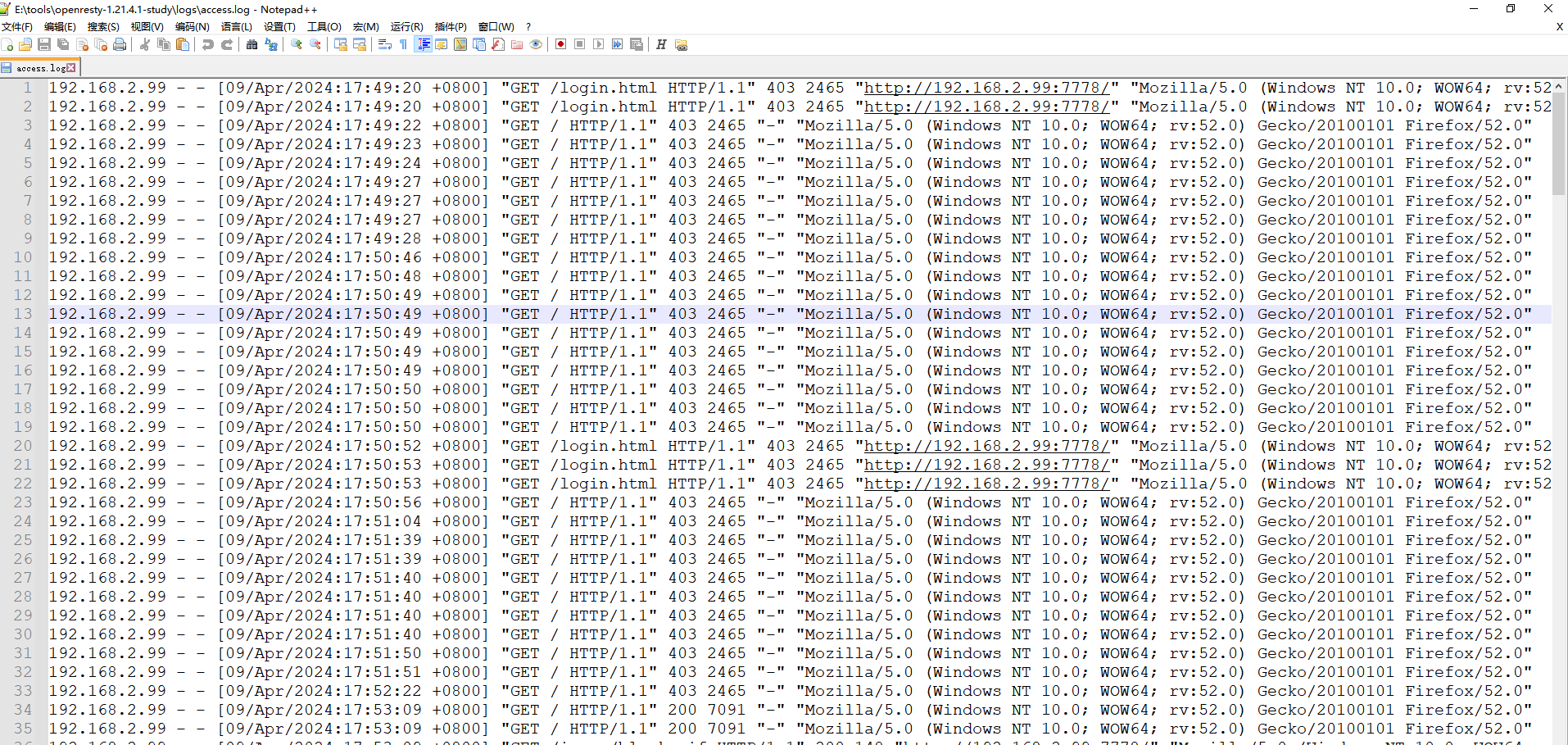Cut the selection with the scissors icon
This screenshot has height=745, width=1568.
coord(145,44)
